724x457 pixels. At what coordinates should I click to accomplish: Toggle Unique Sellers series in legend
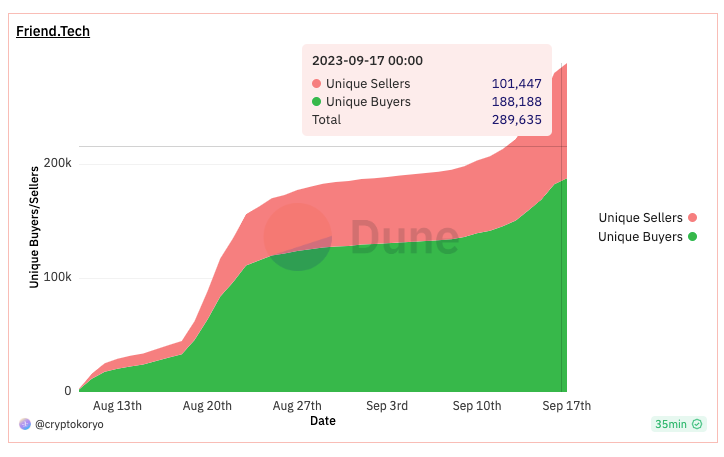click(x=647, y=218)
